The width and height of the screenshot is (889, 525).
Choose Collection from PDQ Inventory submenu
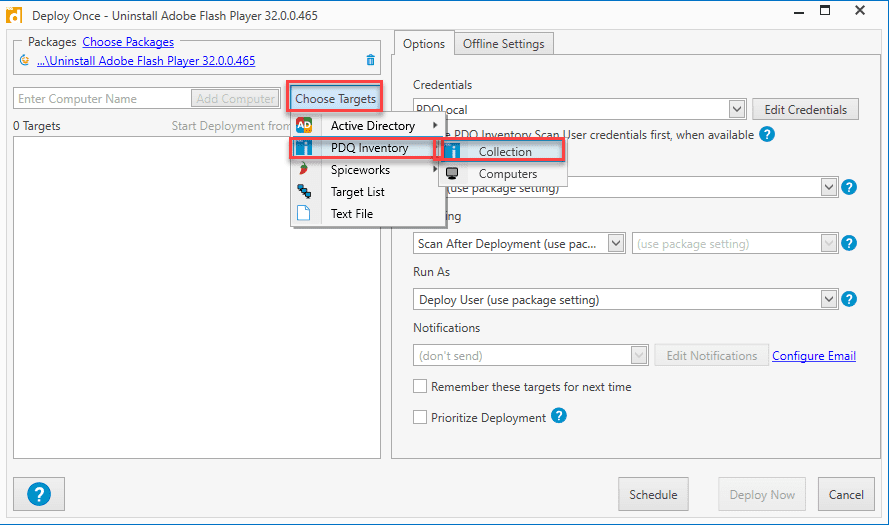(502, 151)
